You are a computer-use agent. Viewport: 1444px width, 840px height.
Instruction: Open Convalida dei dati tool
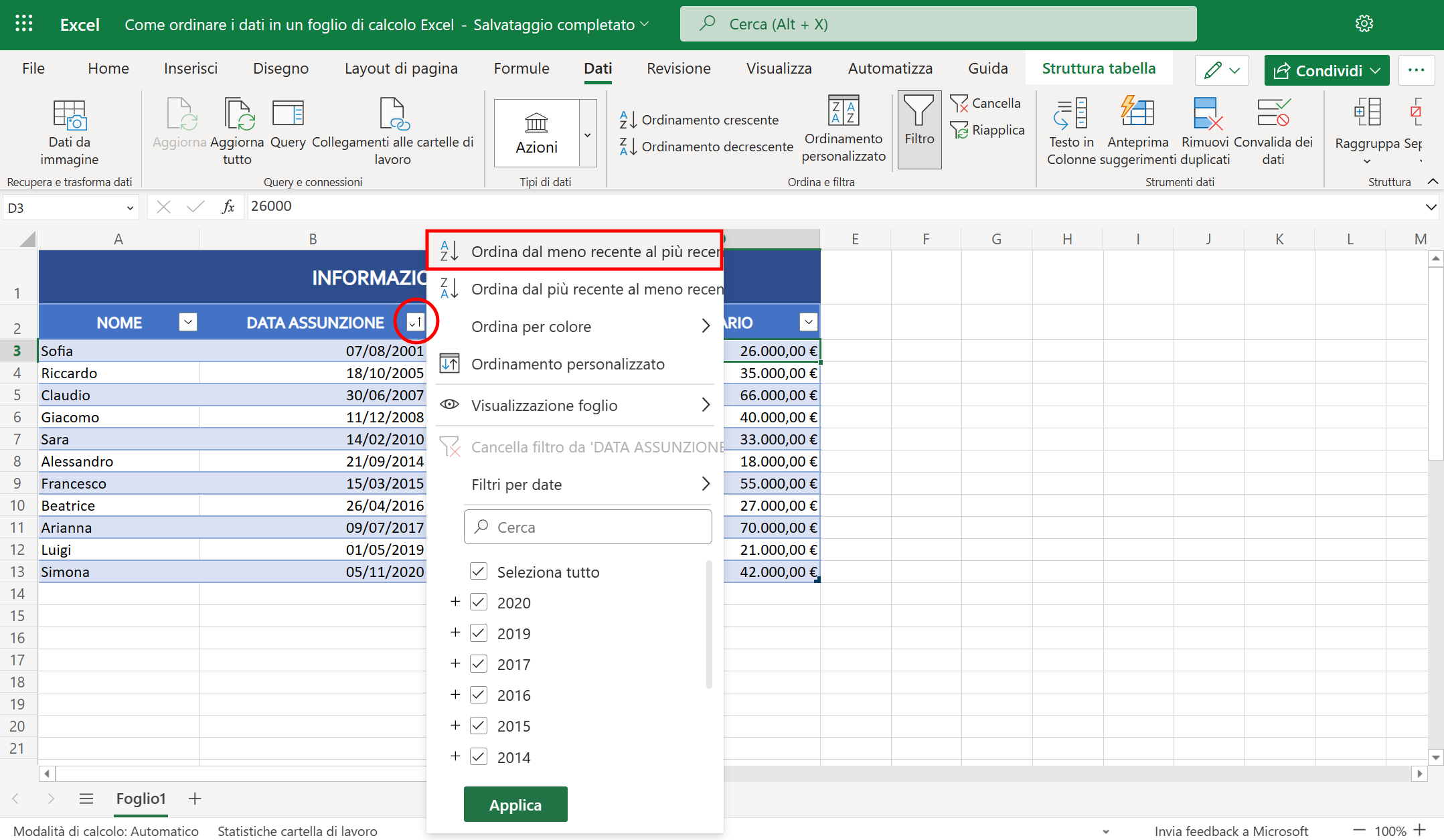point(1275,131)
